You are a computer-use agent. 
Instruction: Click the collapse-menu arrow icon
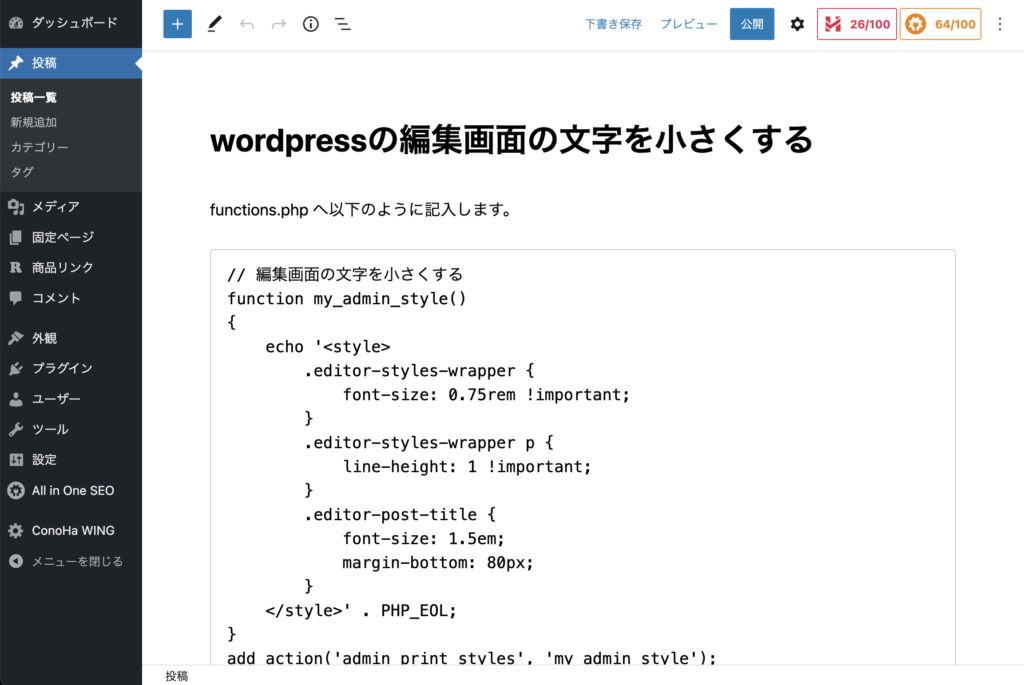click(16, 562)
